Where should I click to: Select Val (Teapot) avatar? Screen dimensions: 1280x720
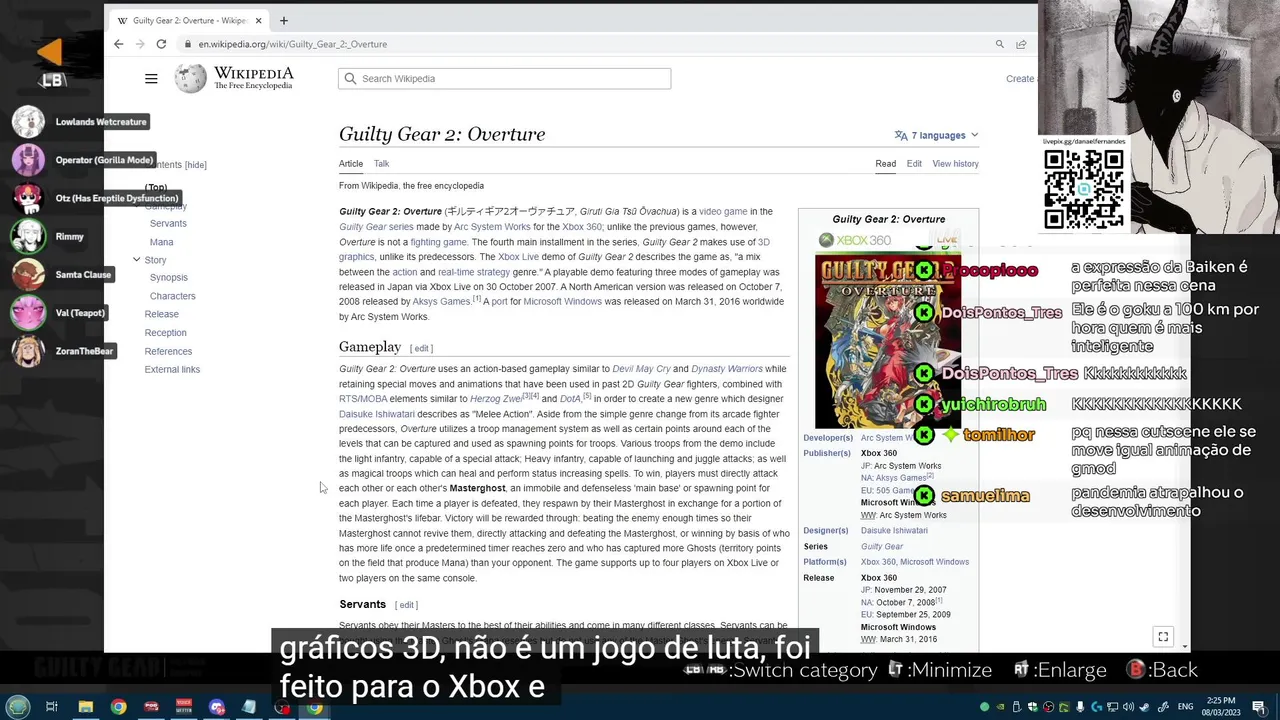point(28,312)
